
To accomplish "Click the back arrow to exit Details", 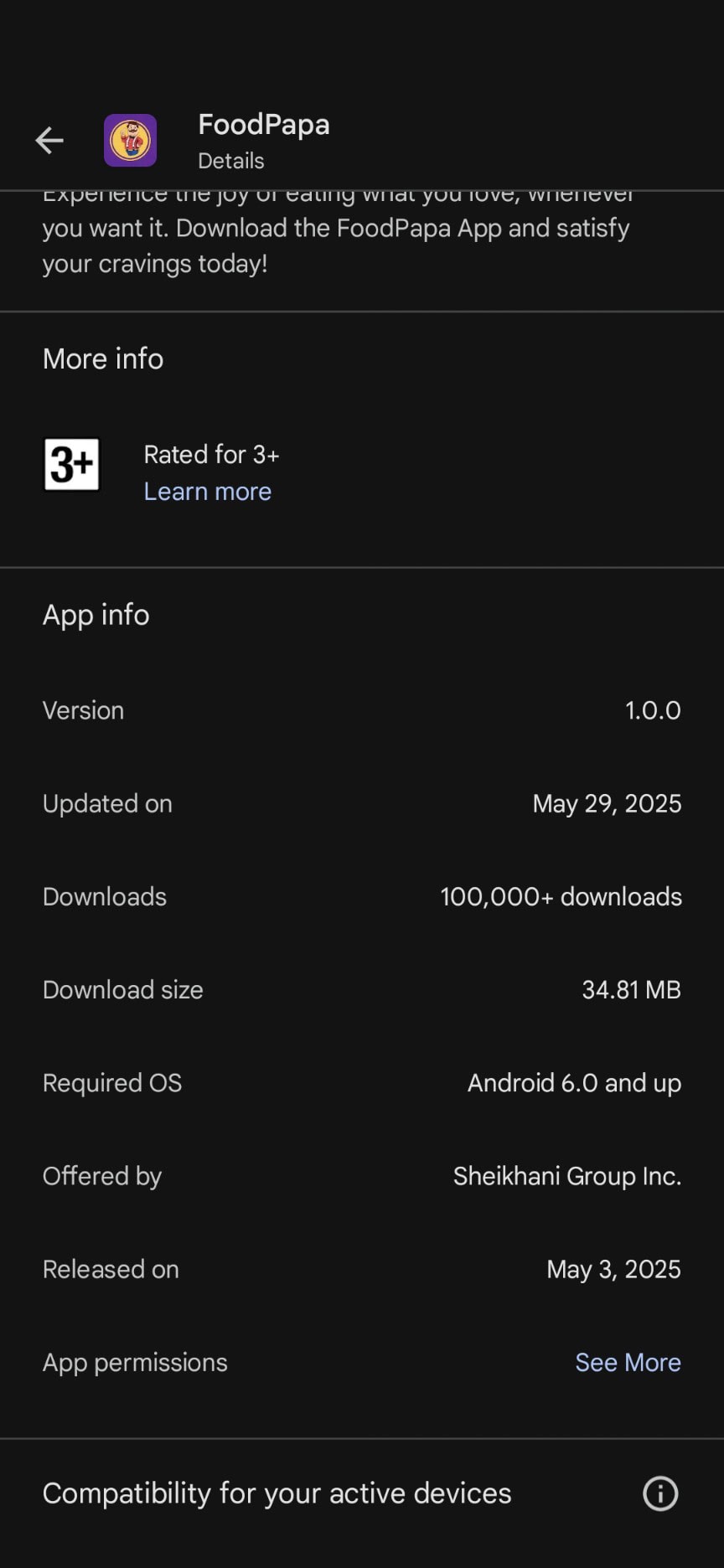I will tap(49, 140).
